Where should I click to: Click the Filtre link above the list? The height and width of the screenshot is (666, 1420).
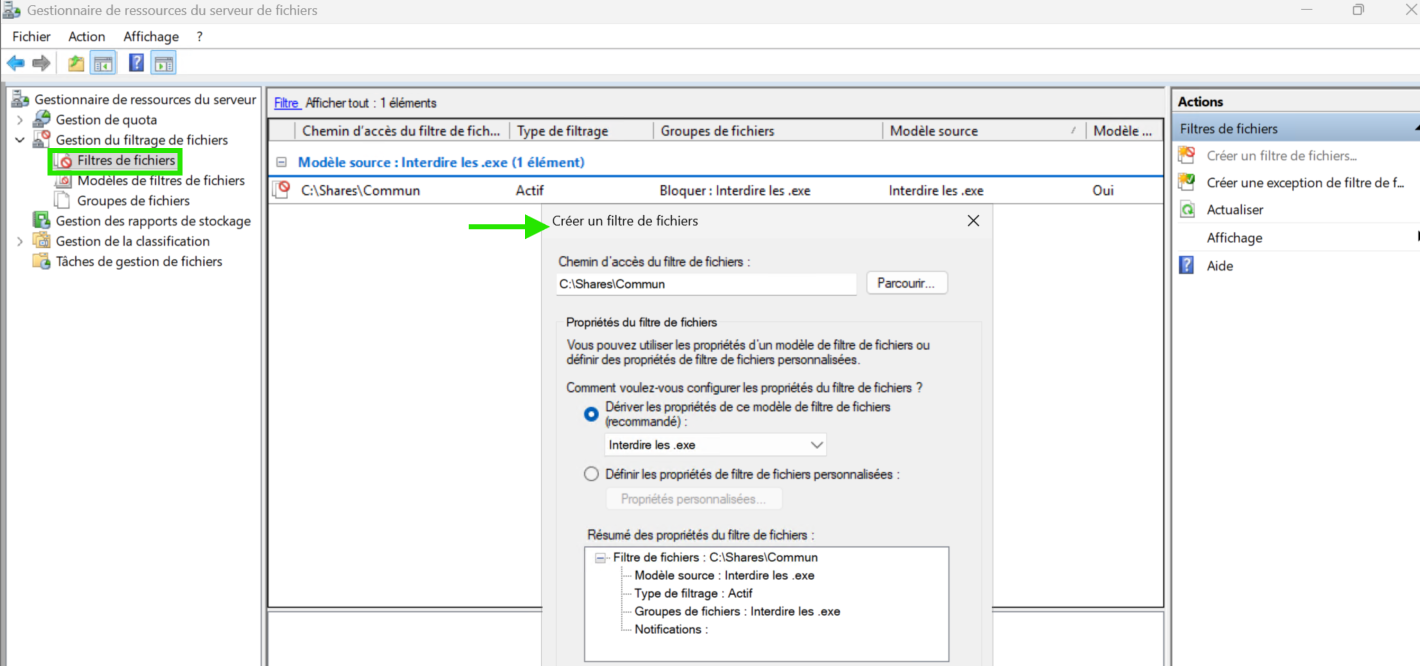click(286, 103)
